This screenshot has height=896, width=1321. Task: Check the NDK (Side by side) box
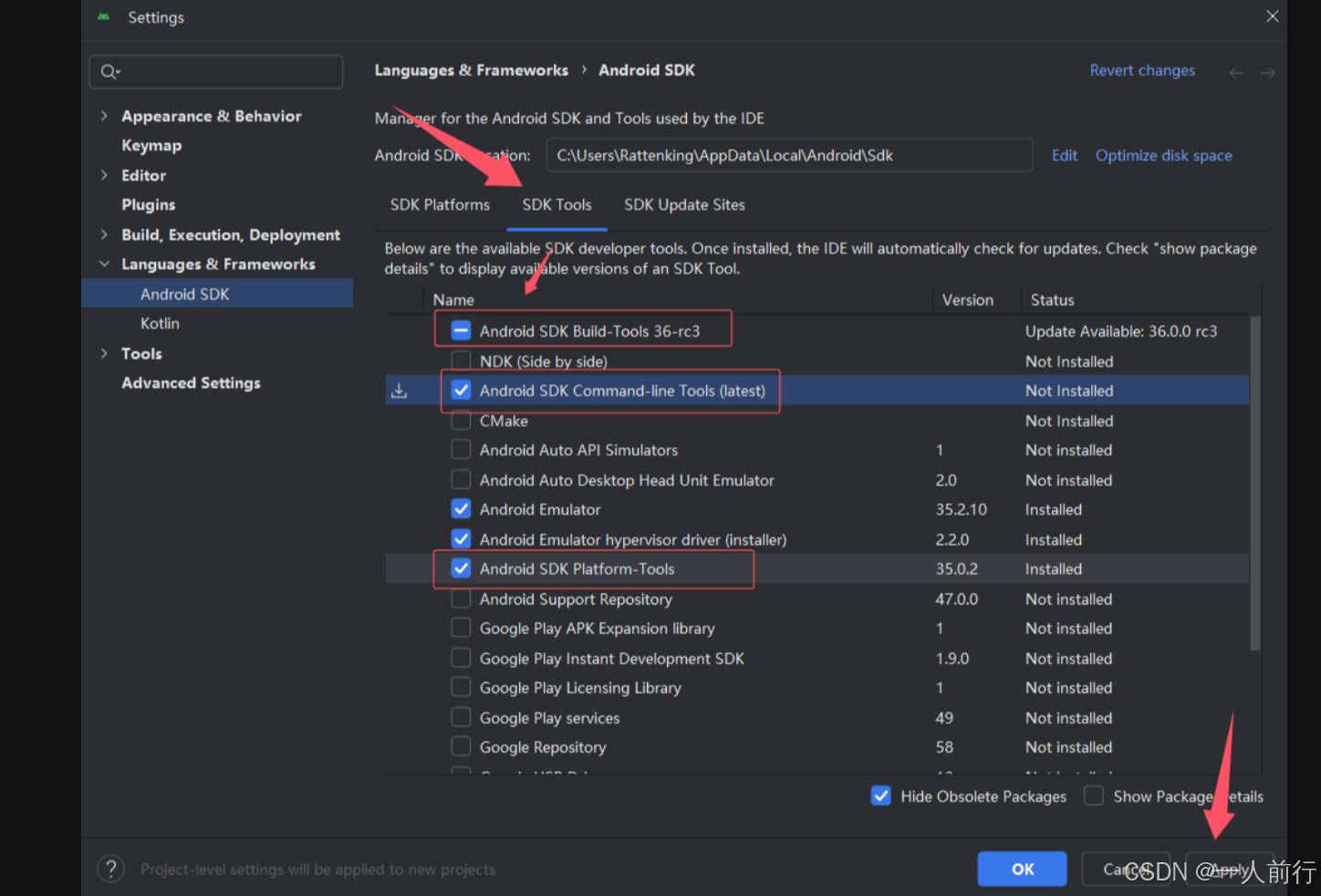461,360
